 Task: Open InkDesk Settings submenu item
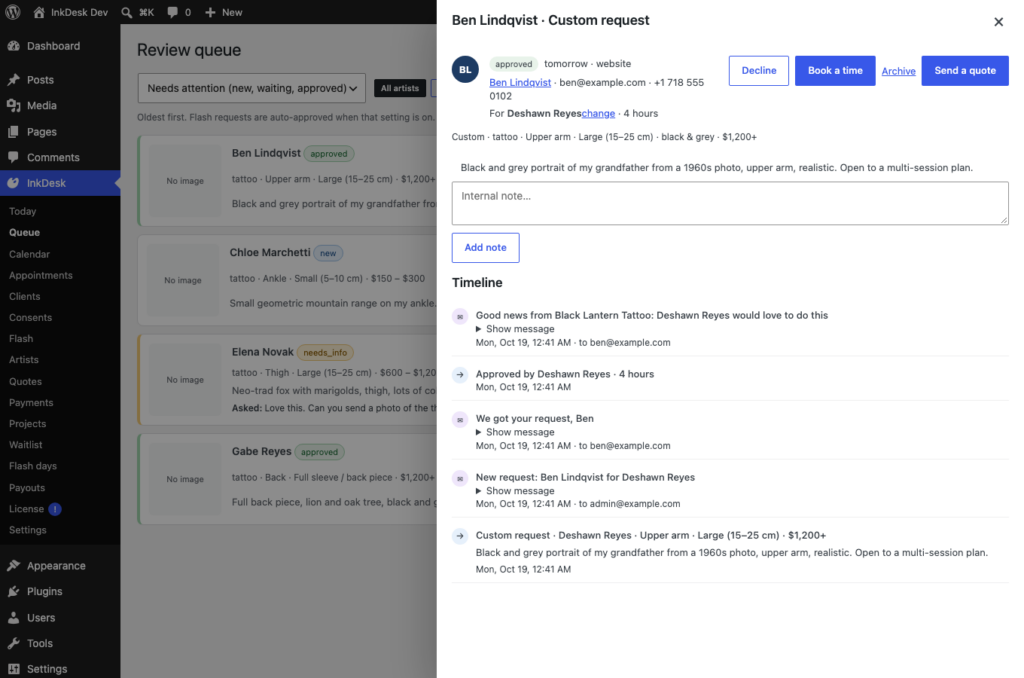pyautogui.click(x=27, y=530)
